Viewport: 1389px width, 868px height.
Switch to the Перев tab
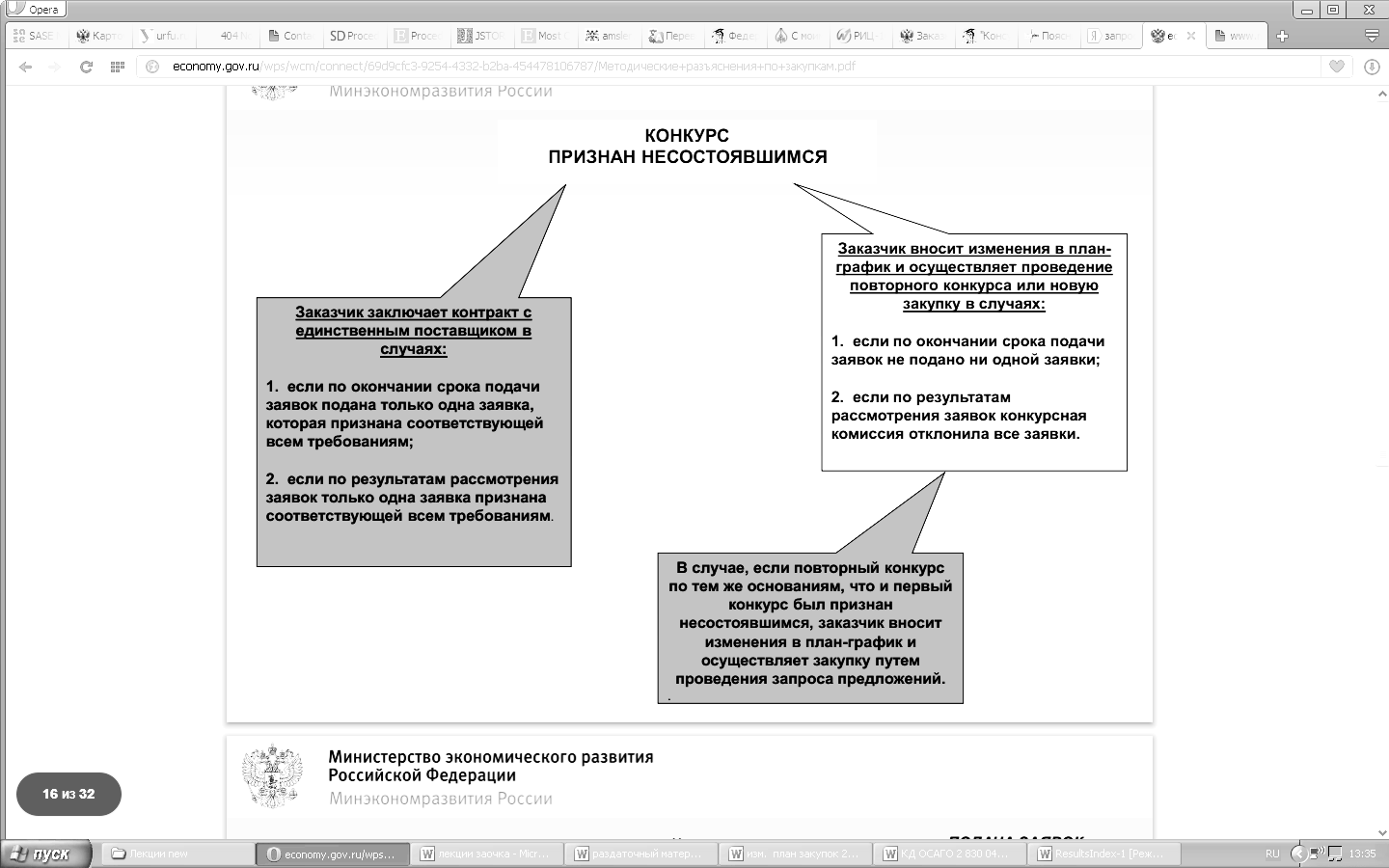pos(671,36)
